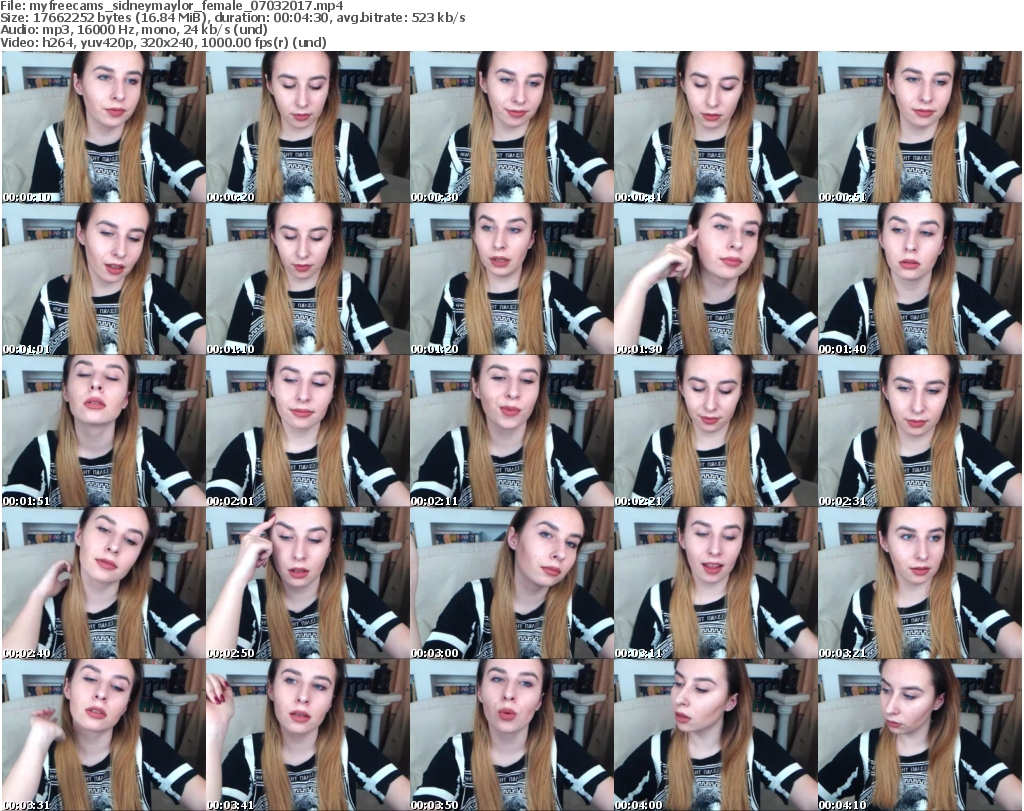Pick the frame marked 00:02:40

[x=103, y=583]
